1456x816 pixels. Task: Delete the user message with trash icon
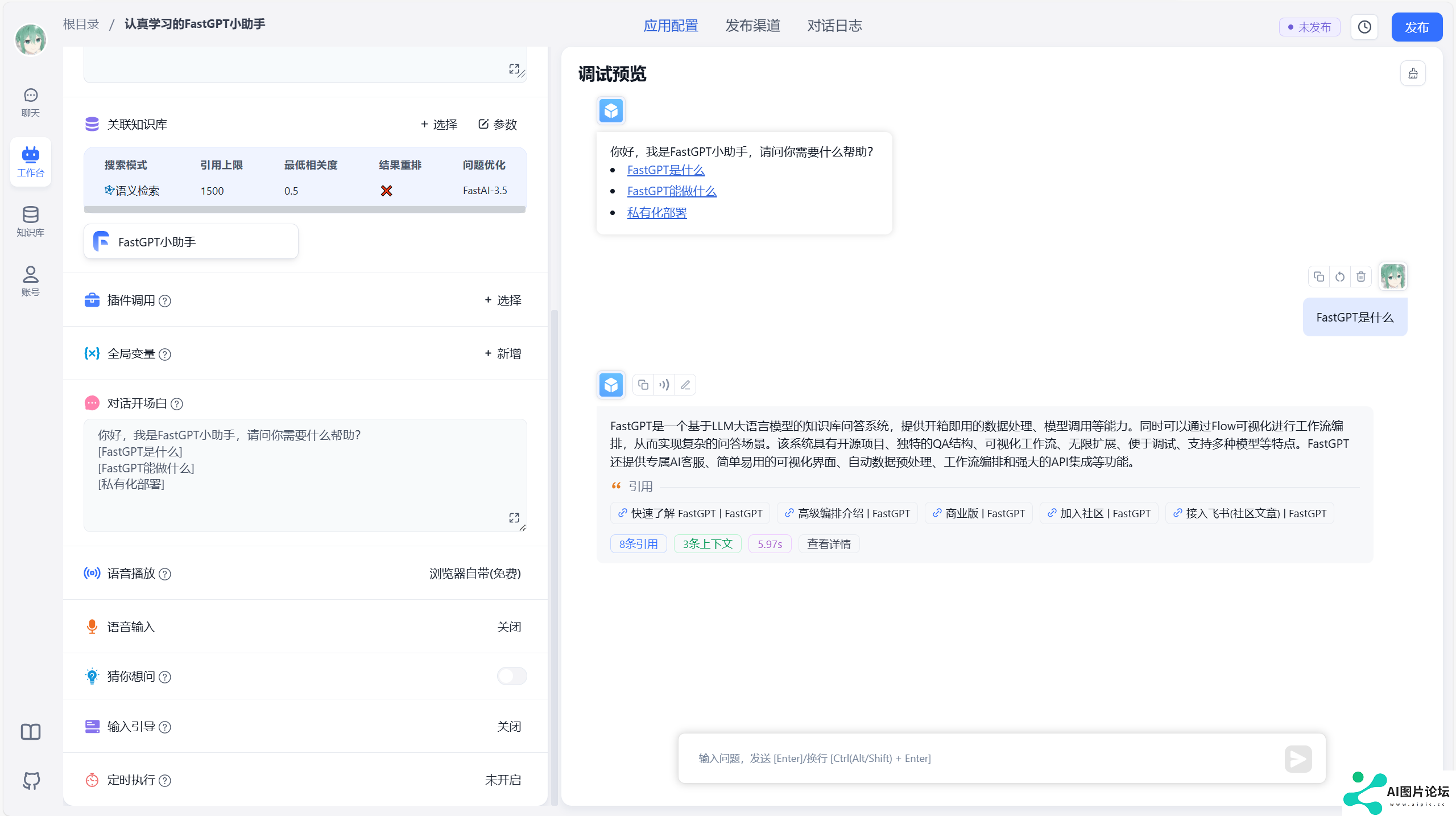[x=1361, y=277]
